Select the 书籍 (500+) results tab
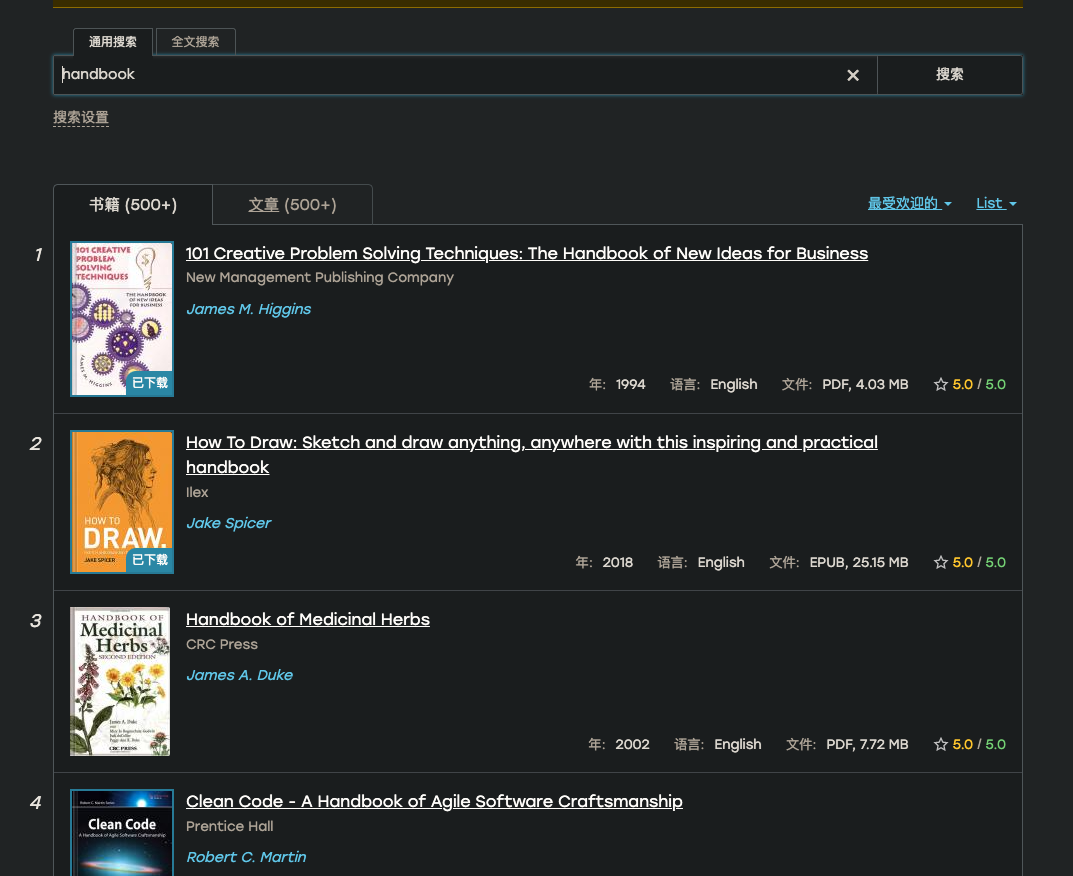 133,205
